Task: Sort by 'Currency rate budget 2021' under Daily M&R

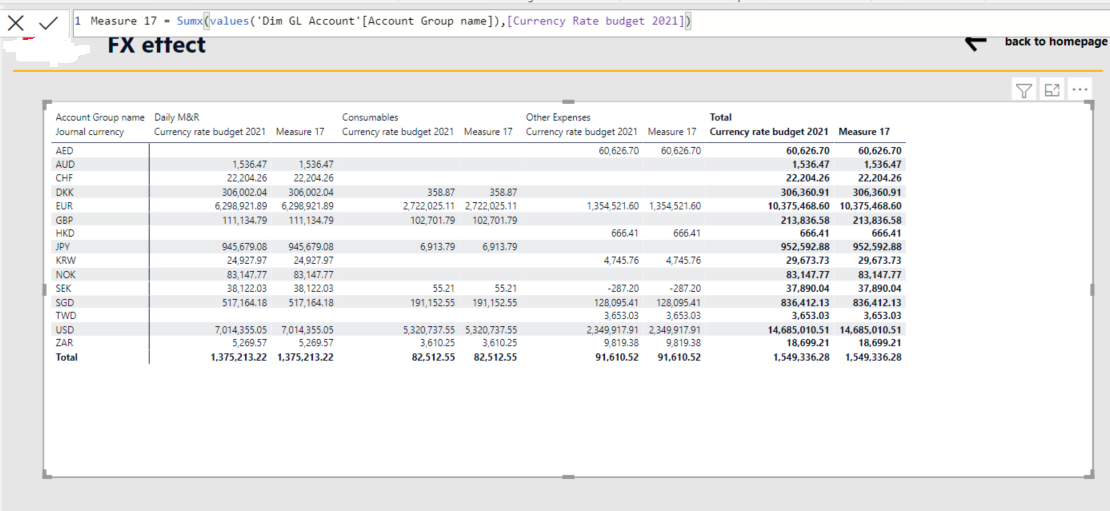Action: click(210, 132)
